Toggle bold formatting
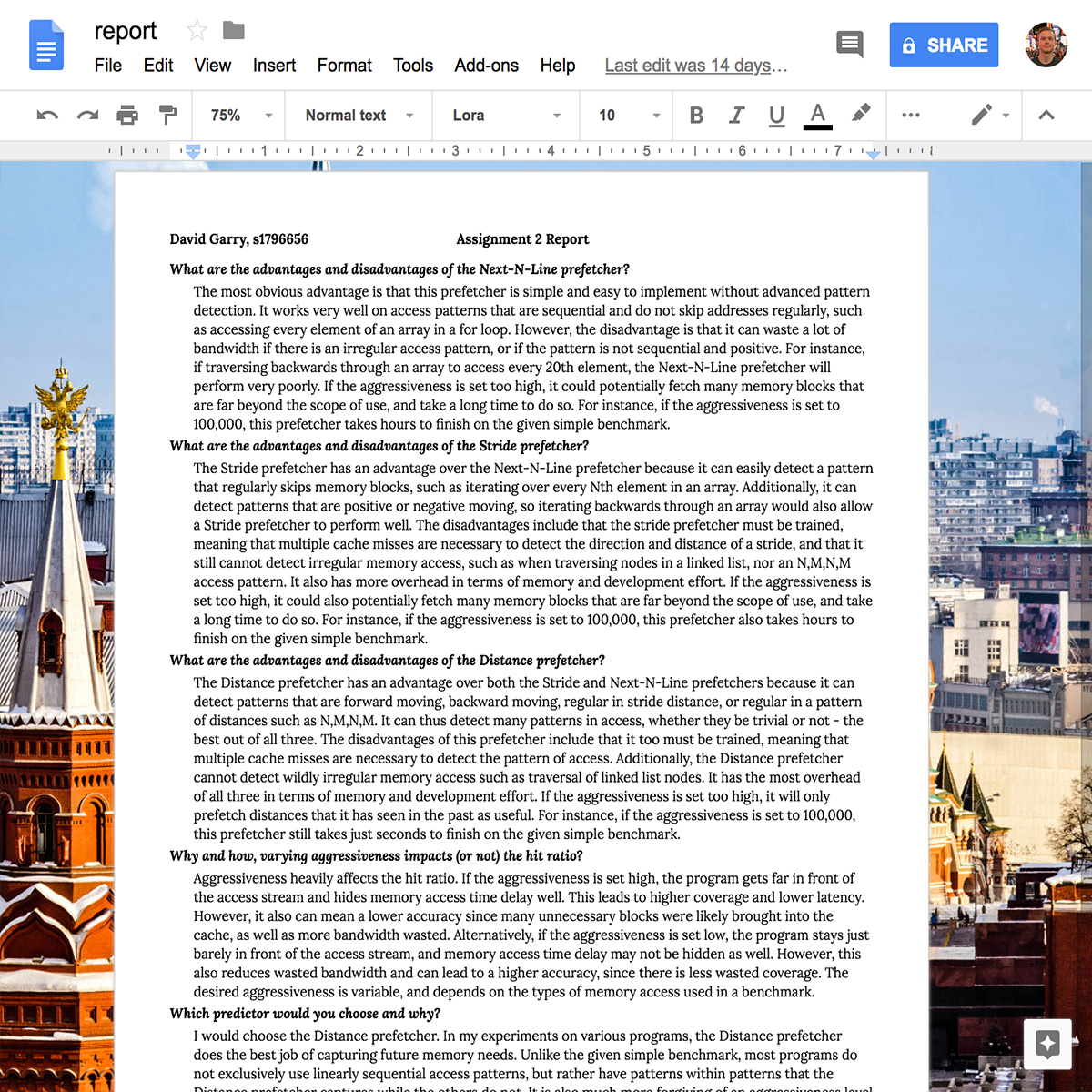This screenshot has width=1092, height=1092. [696, 116]
